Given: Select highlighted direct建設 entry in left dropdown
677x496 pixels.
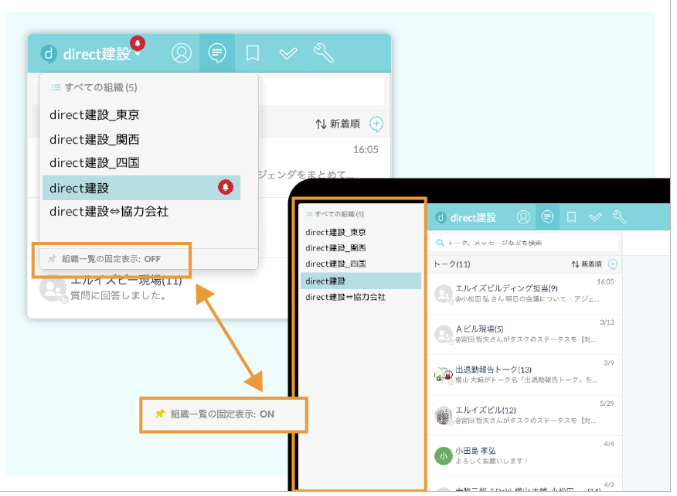Looking at the screenshot, I should pyautogui.click(x=141, y=188).
